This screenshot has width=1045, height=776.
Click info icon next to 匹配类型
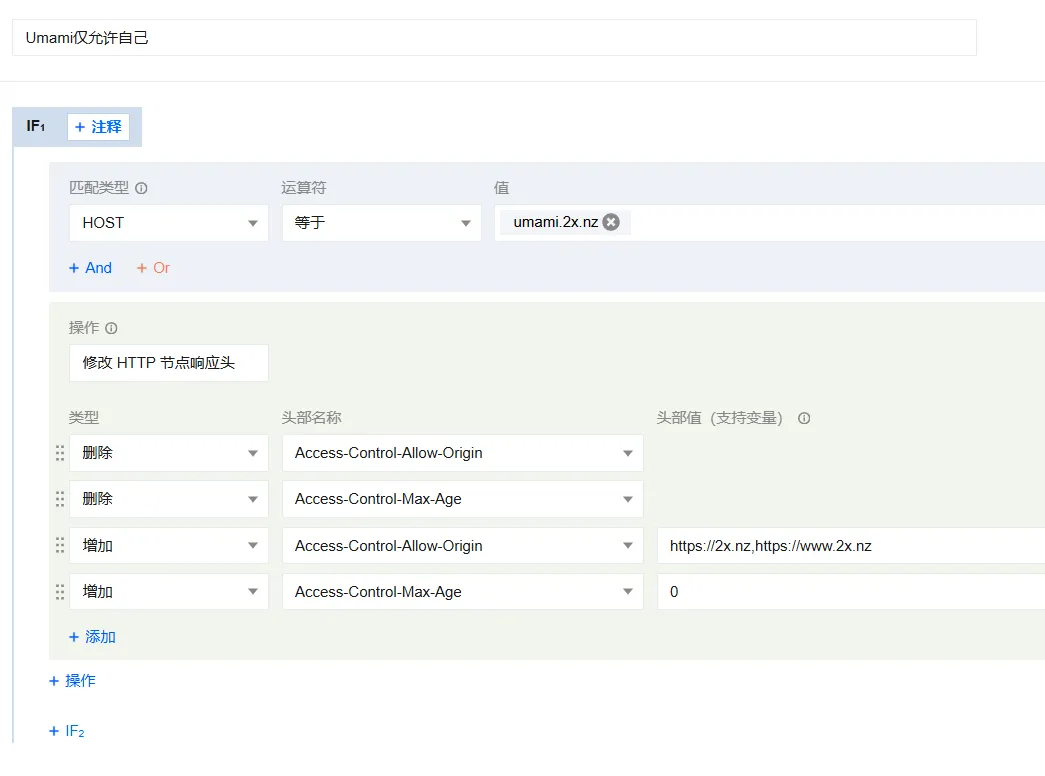(141, 188)
